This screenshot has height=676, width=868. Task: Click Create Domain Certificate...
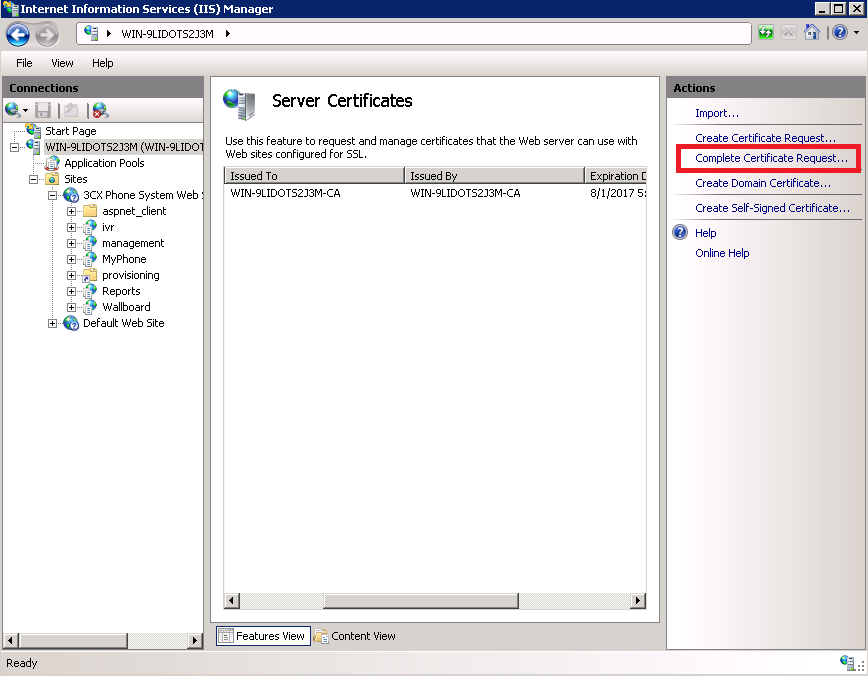tap(763, 183)
